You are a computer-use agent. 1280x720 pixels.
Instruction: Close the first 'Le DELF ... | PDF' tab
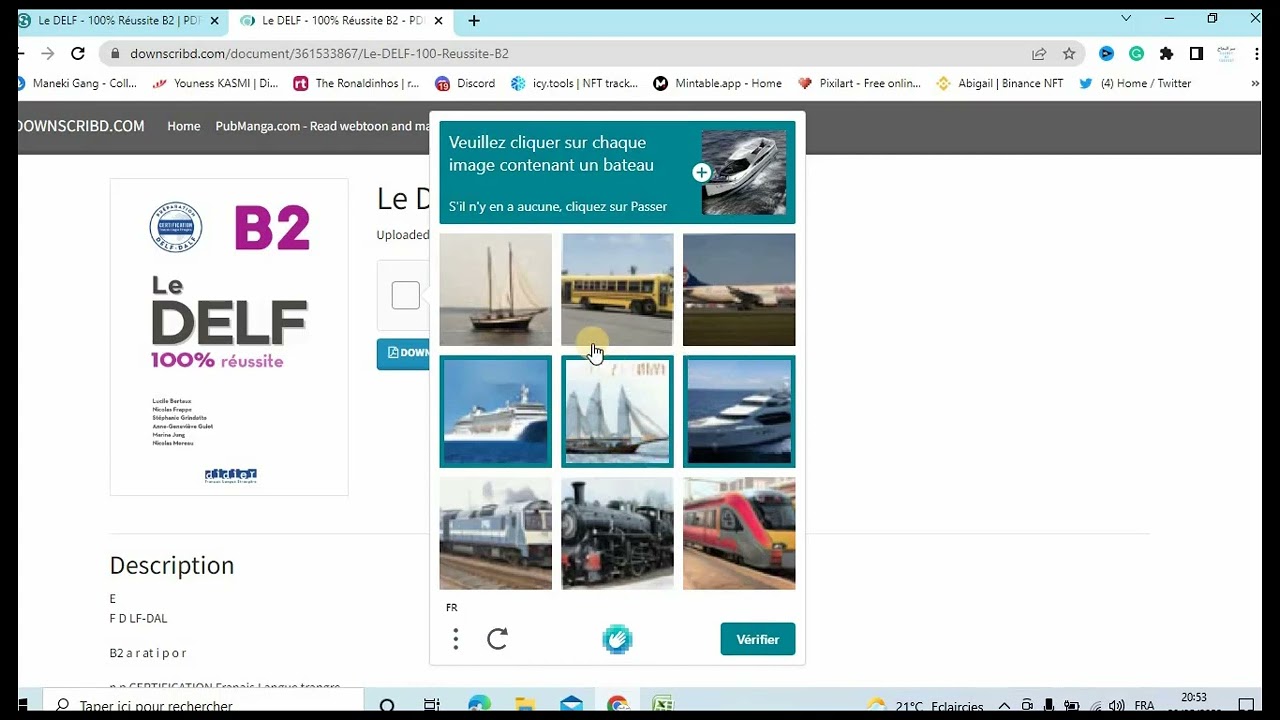[x=214, y=20]
